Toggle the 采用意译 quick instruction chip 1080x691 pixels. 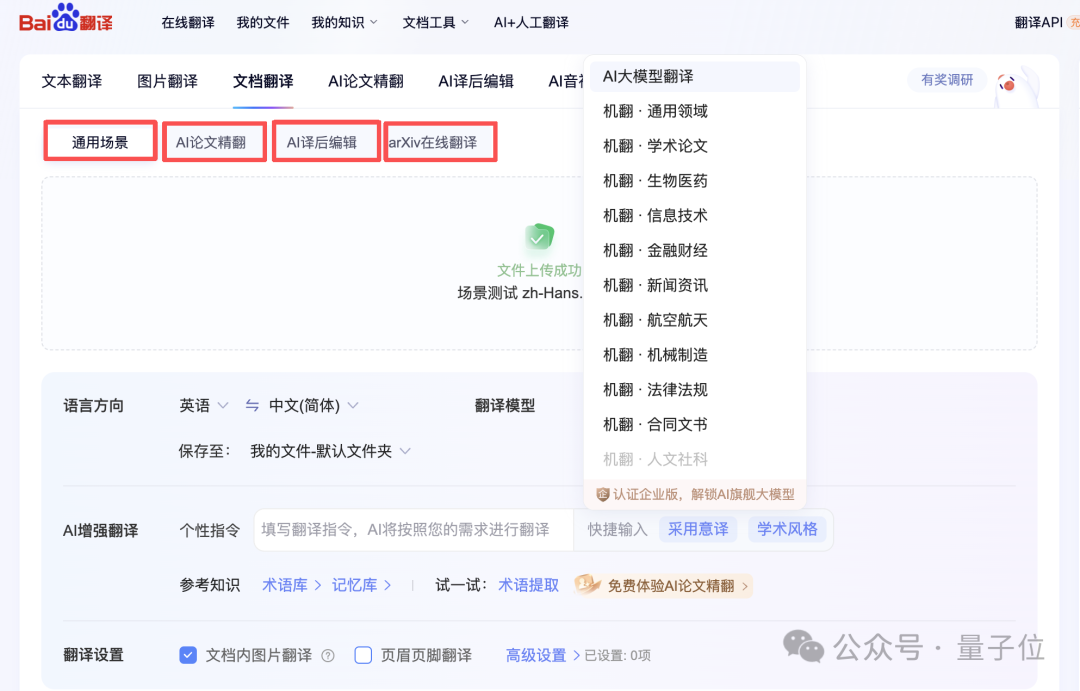(x=698, y=529)
